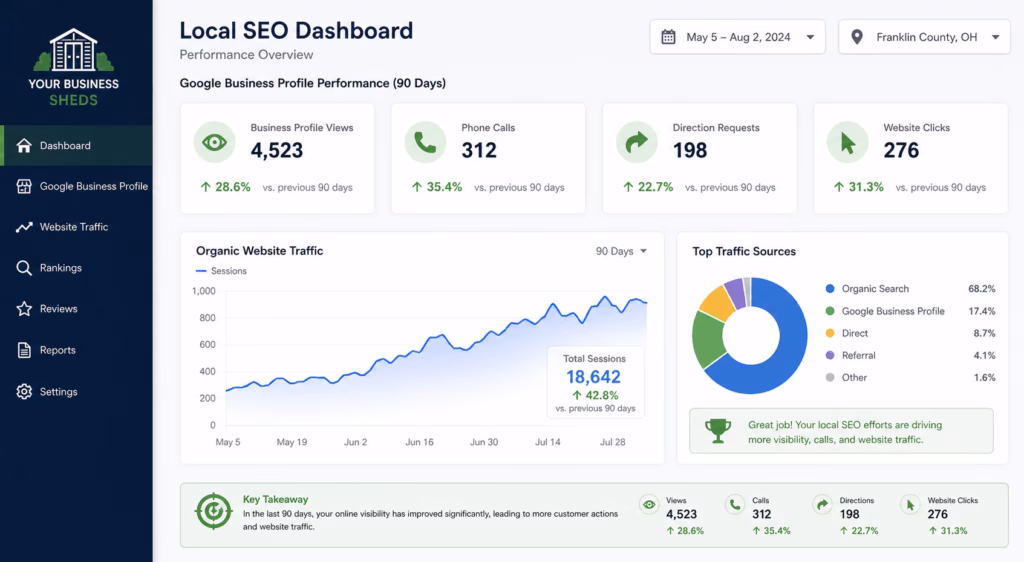The width and height of the screenshot is (1024, 562).
Task: Click the trophy icon in Great job banner
Action: pos(718,431)
